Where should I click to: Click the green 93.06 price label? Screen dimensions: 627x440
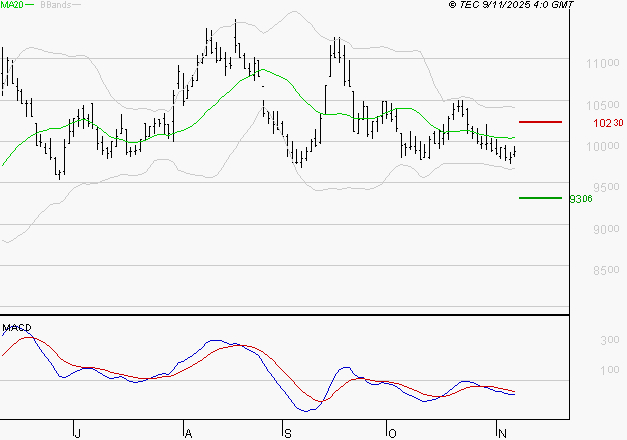[581, 199]
